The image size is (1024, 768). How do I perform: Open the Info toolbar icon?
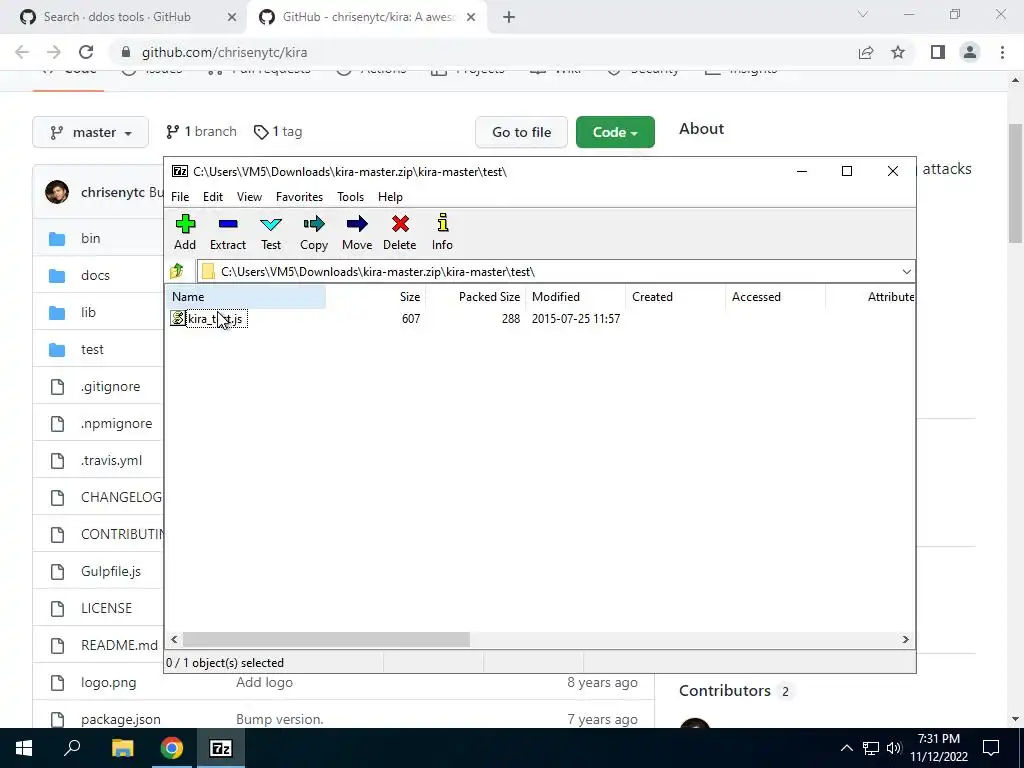[442, 232]
